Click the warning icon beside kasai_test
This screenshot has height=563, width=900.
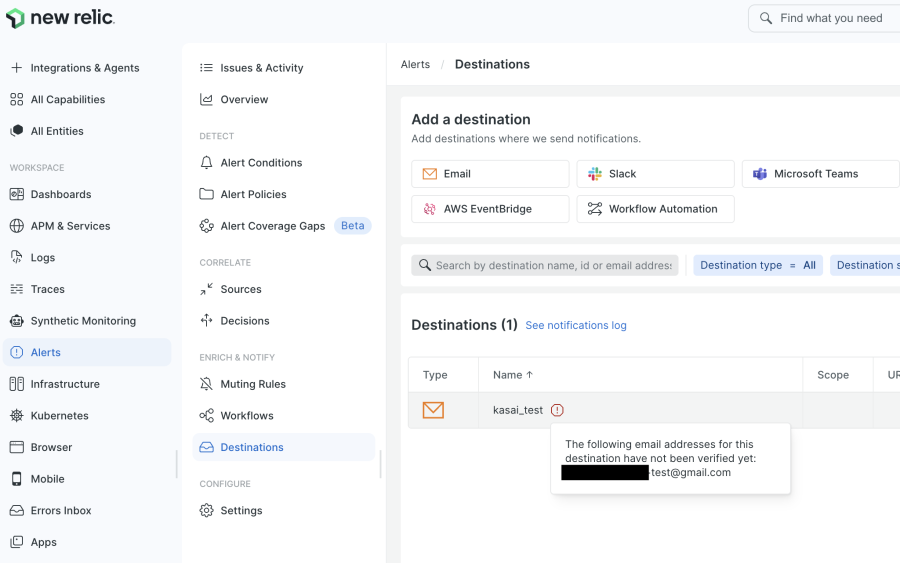[557, 410]
